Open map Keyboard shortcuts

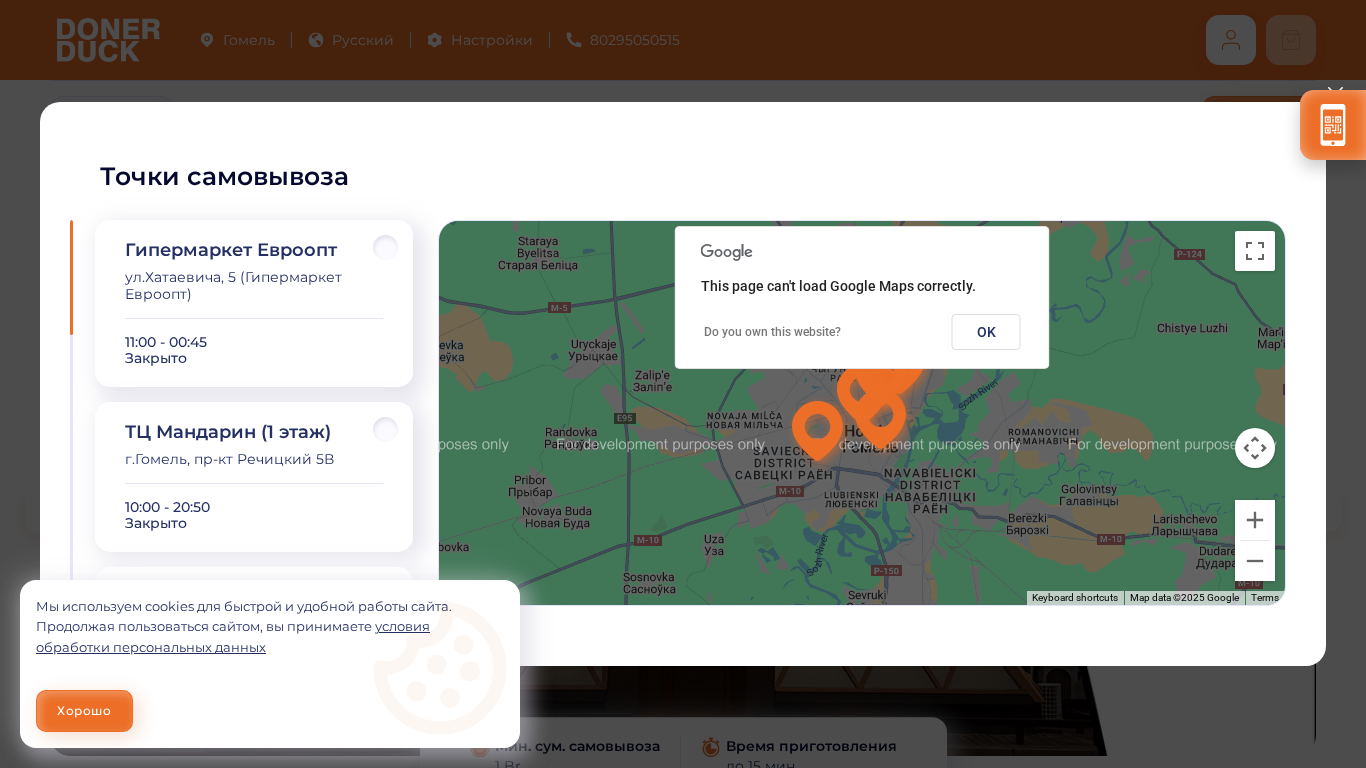pos(1075,598)
